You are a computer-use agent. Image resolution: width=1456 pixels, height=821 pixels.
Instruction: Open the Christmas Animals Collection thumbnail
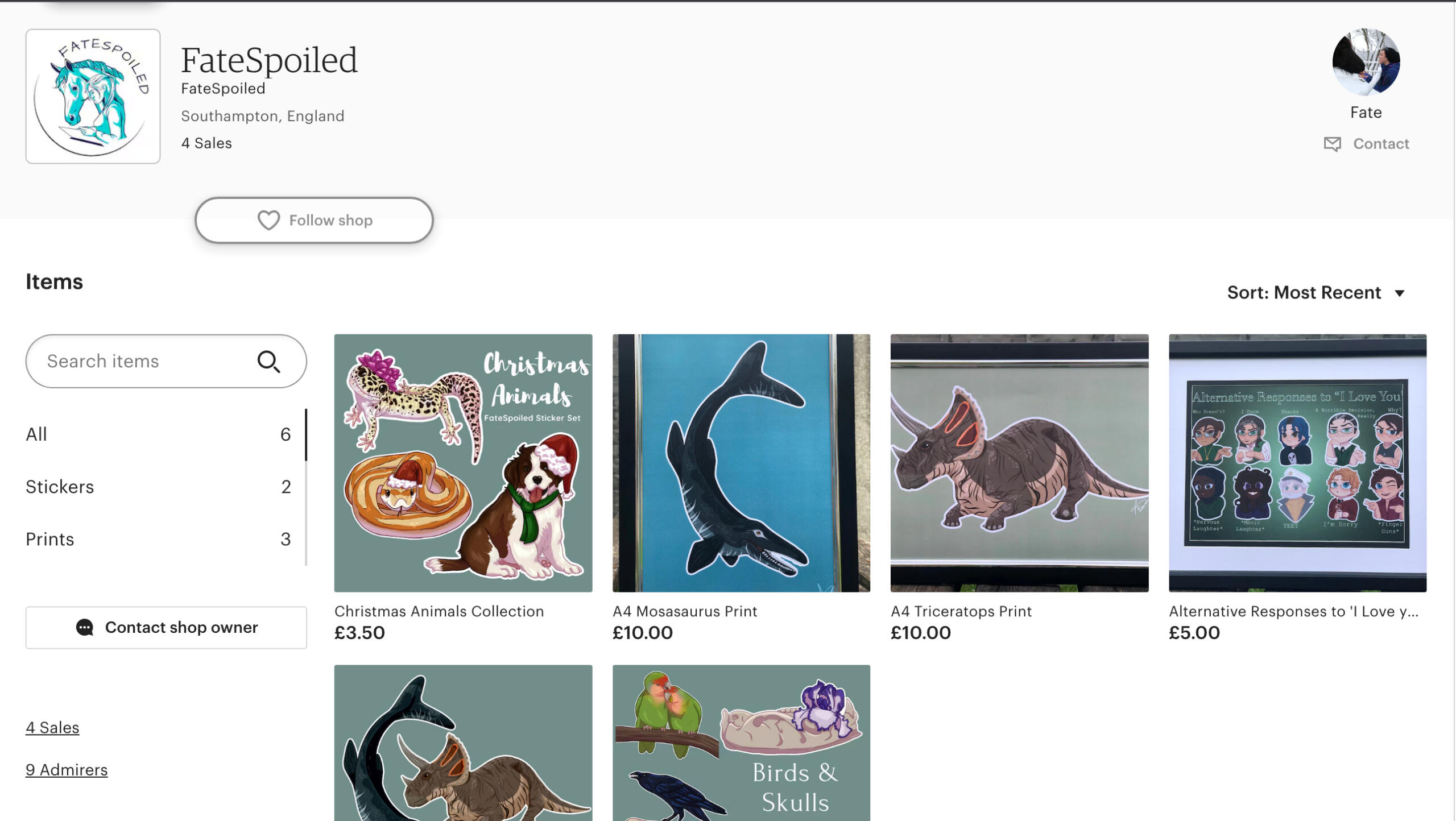point(463,463)
